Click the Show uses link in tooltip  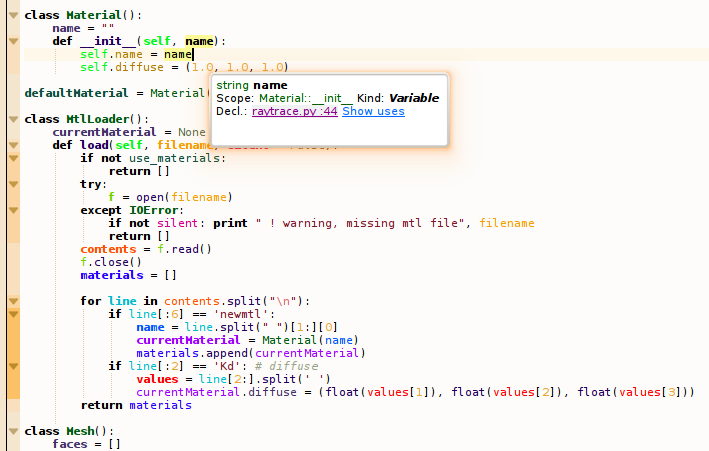point(373,111)
